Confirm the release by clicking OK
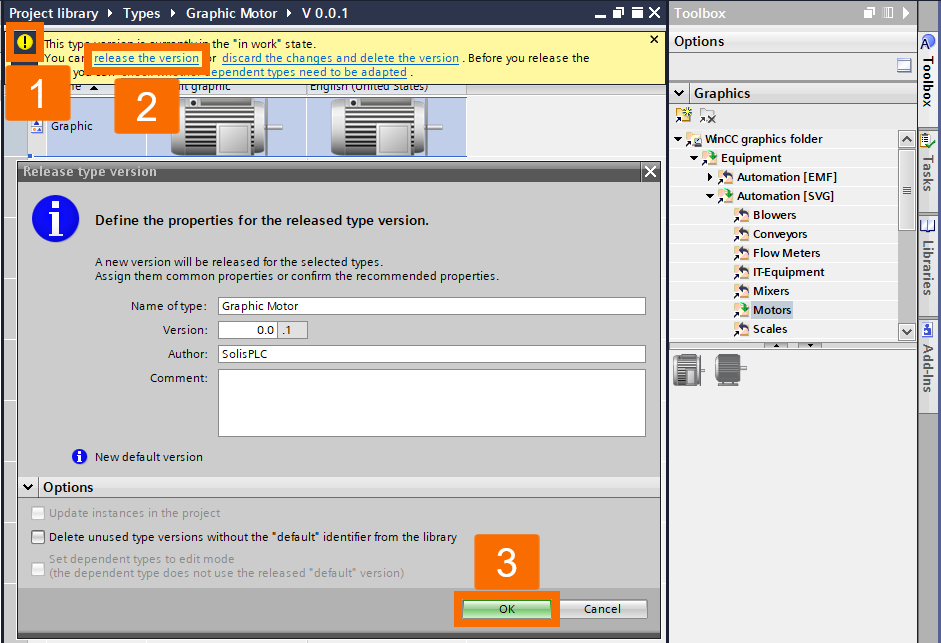Viewport: 941px width, 643px height. 506,608
